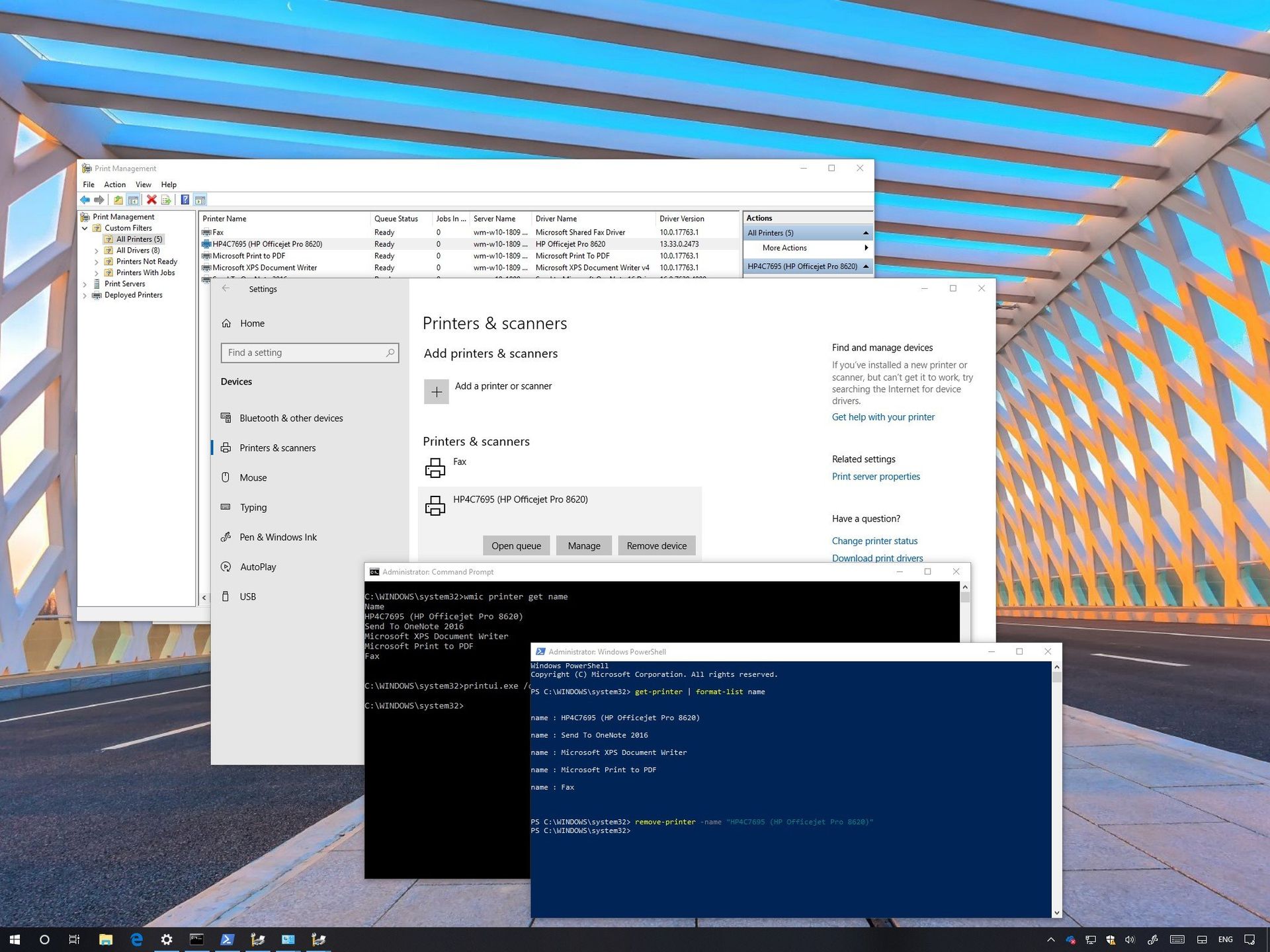Expand the All Drivers (8) tree node
This screenshot has width=1270, height=952.
click(97, 250)
